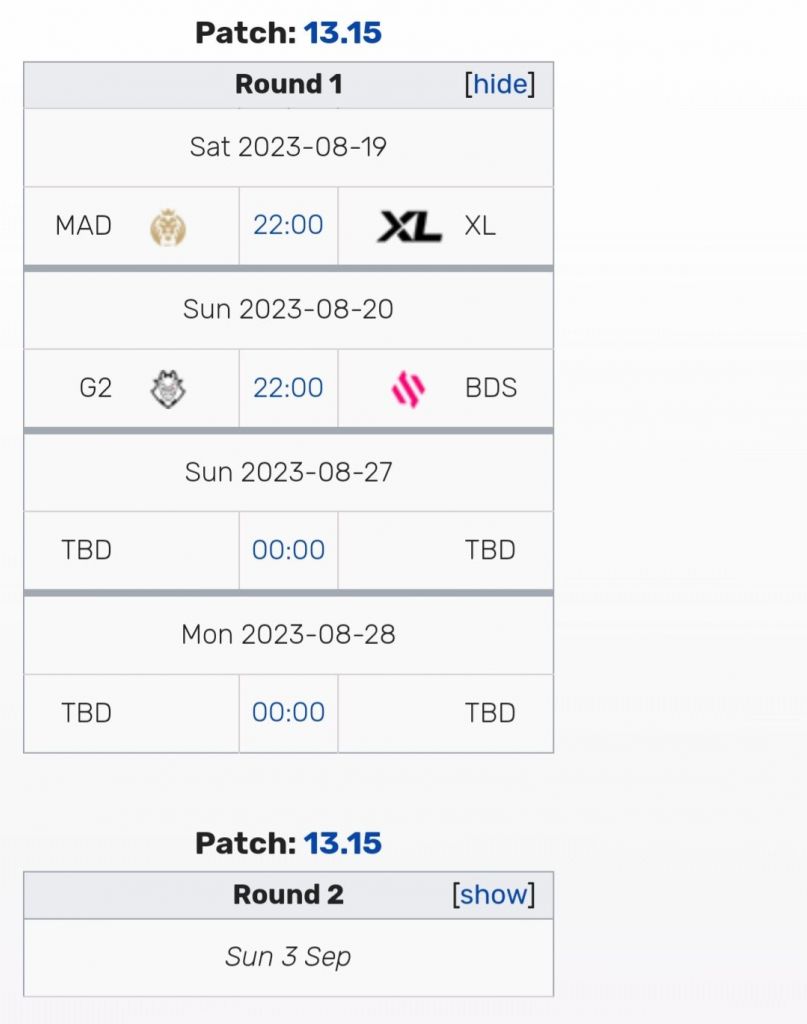Click the Sat 2023-08-19 date row
The image size is (807, 1024).
pos(288,147)
